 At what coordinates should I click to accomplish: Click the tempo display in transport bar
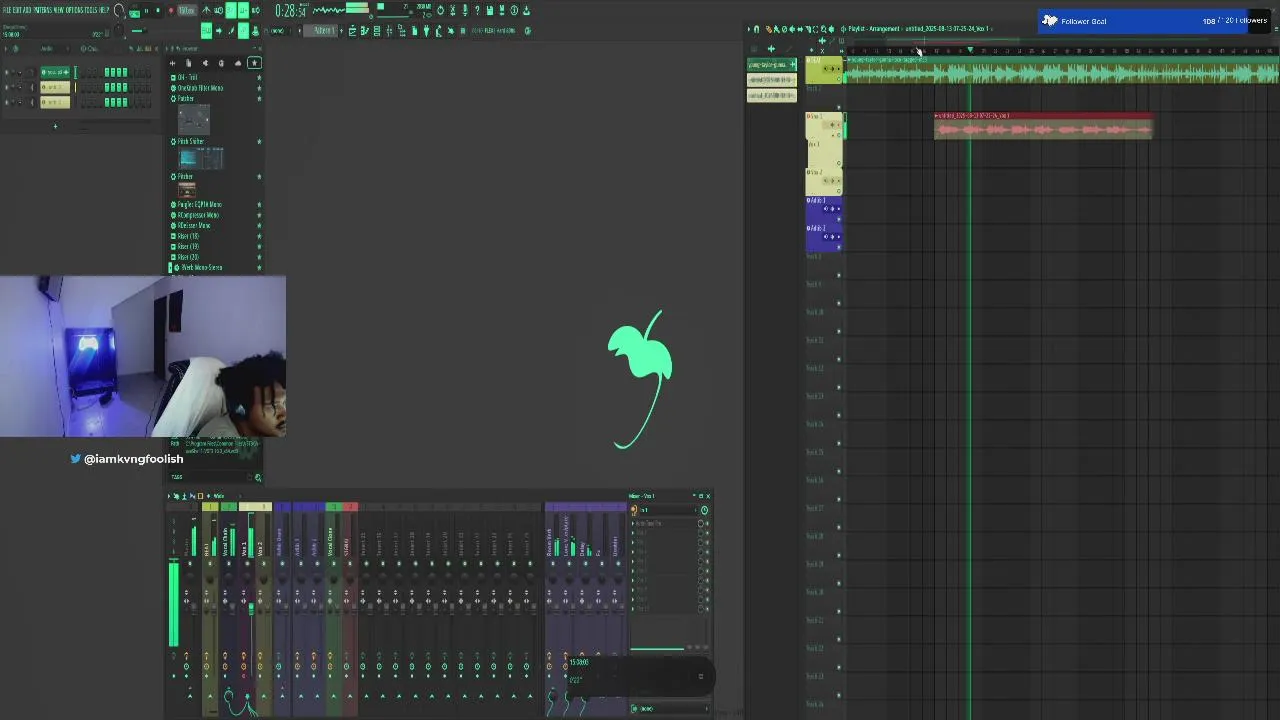[186, 10]
